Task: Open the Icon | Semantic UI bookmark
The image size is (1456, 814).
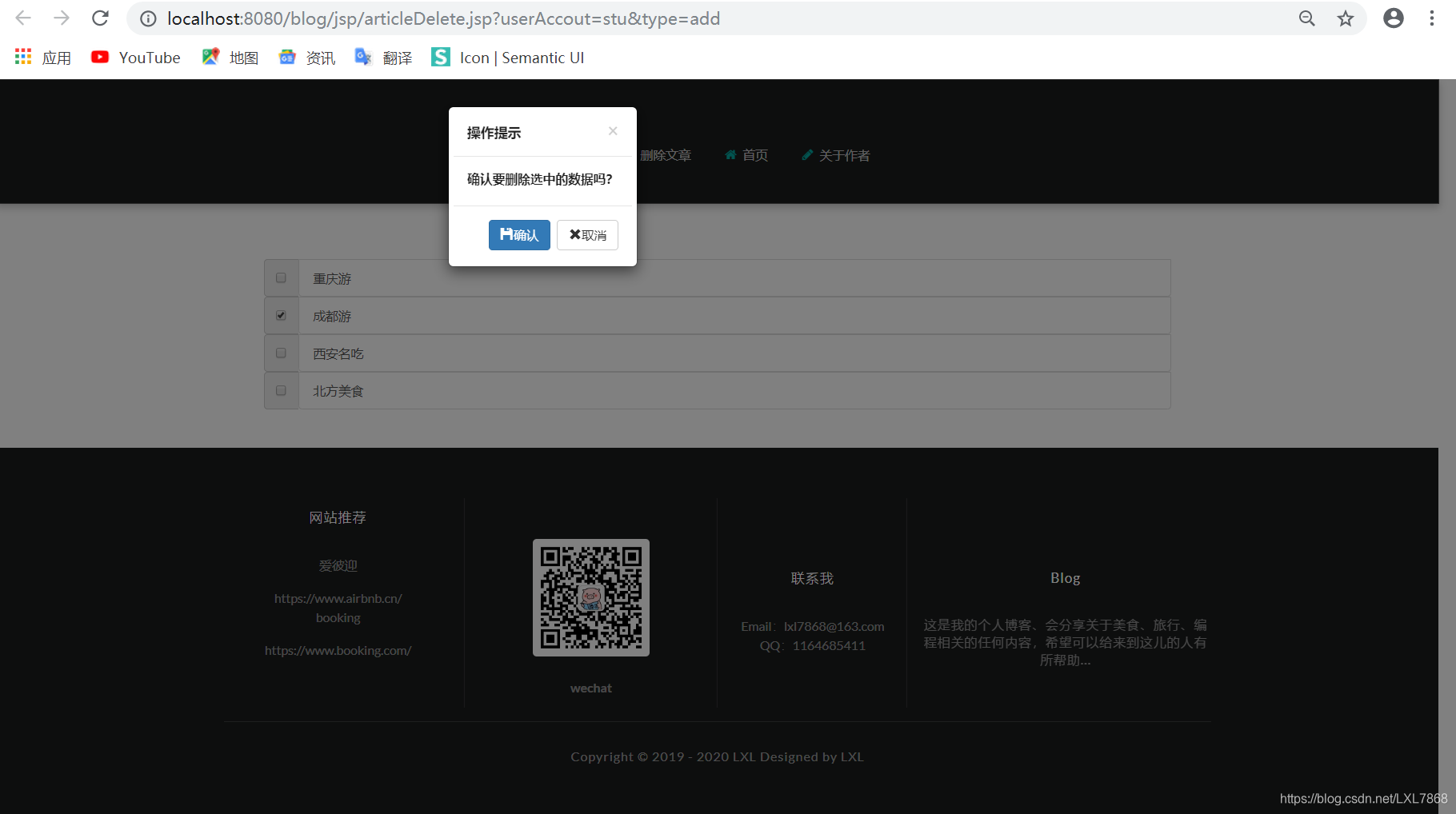Action: click(x=508, y=58)
